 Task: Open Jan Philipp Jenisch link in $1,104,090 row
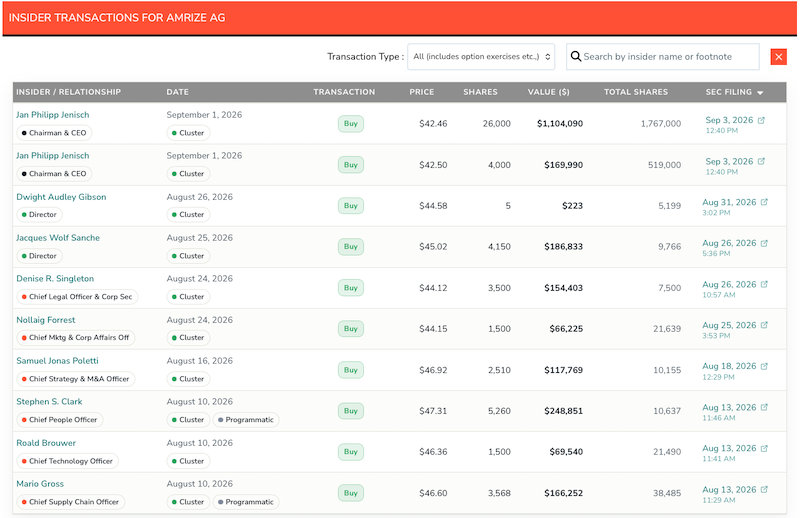click(x=53, y=115)
